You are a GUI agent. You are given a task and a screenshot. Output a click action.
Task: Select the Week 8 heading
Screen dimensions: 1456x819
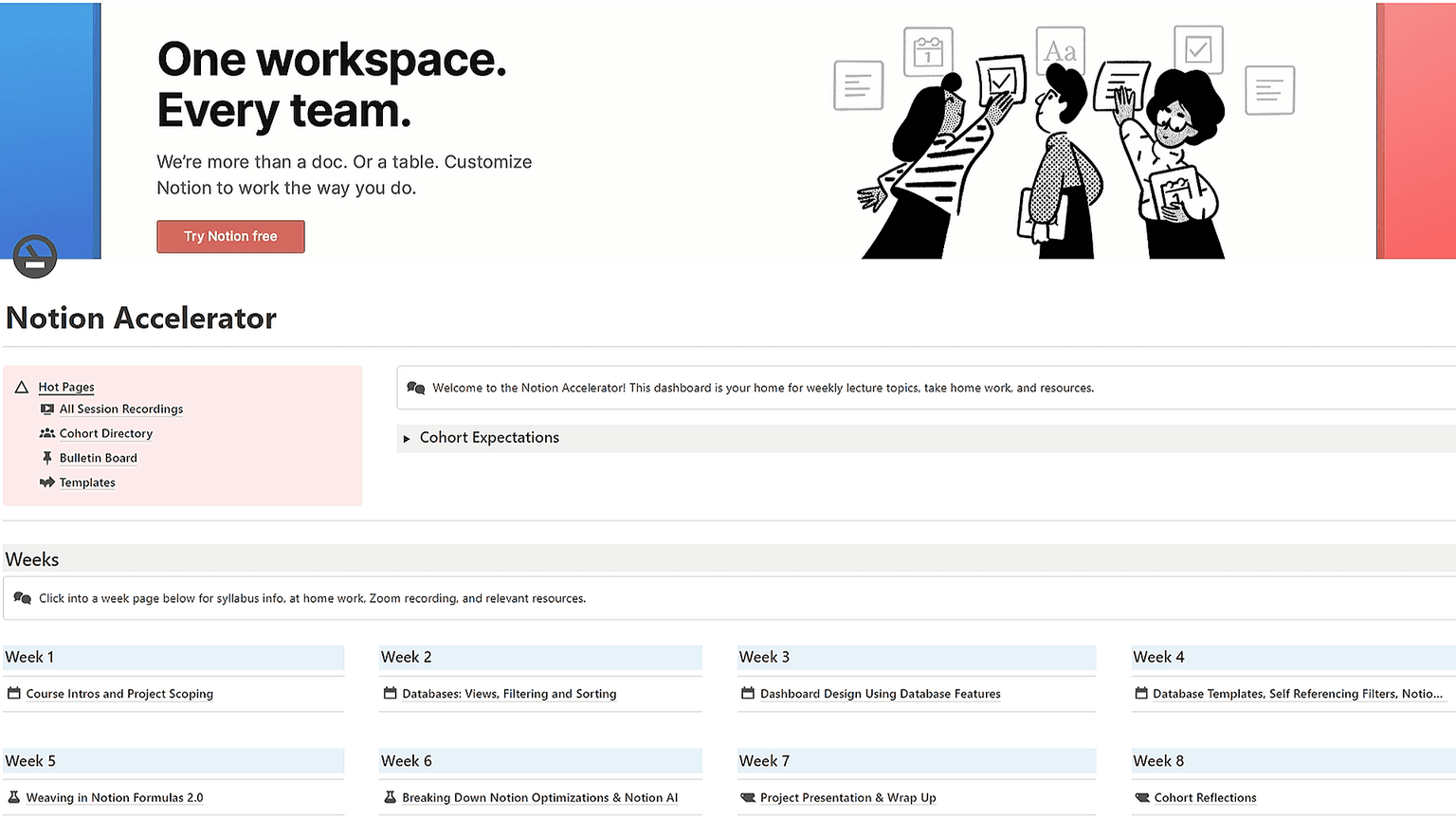click(x=1158, y=761)
